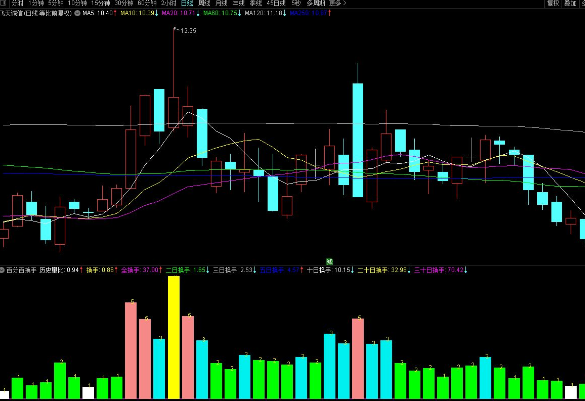Click the tallest yellow turnover bar
This screenshot has height=401, width=585.
(174, 338)
